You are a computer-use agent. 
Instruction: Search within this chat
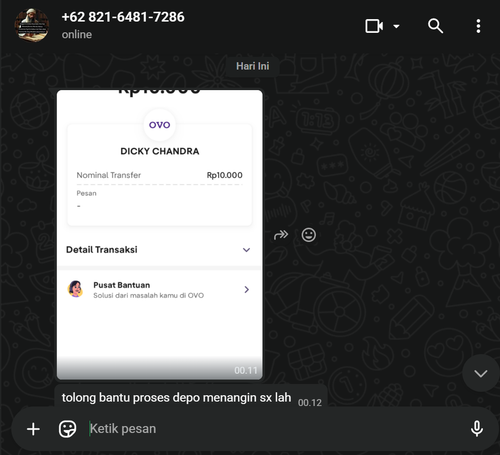point(435,26)
